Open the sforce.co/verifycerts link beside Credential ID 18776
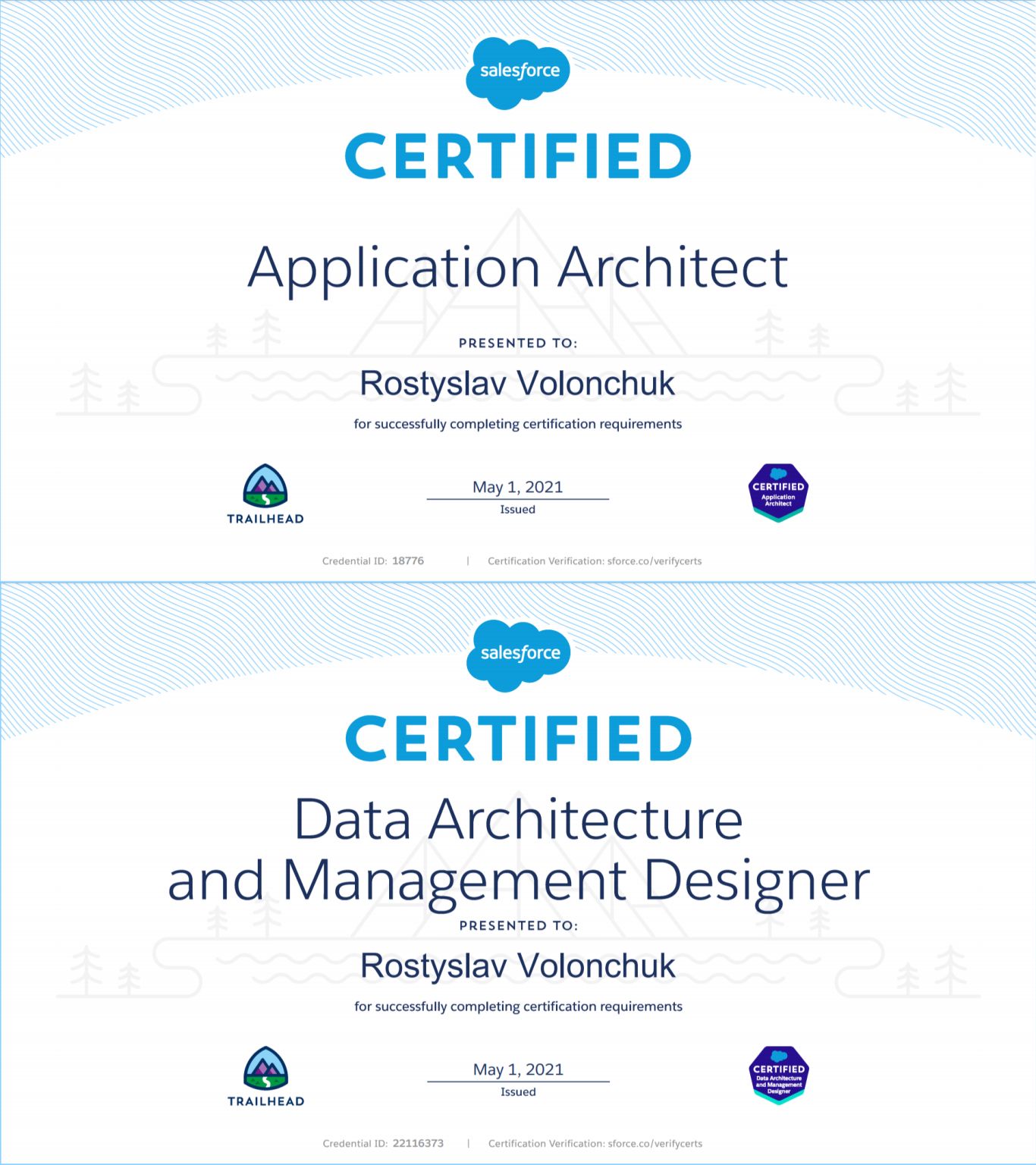The height and width of the screenshot is (1165, 1036). tap(655, 561)
